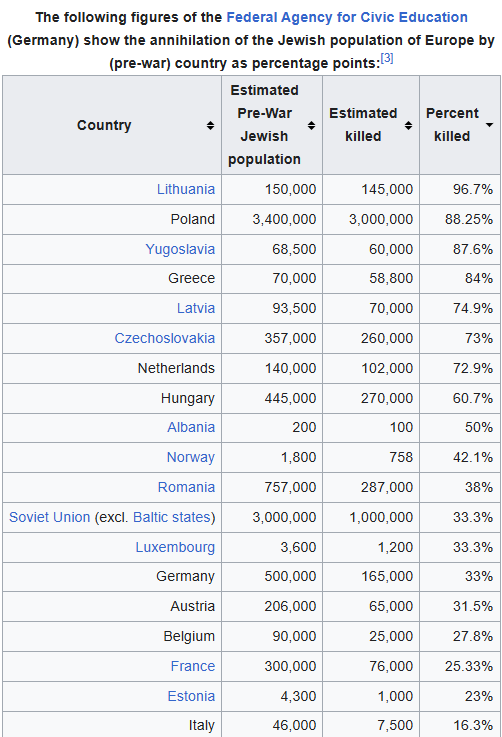Sort table by Country column arrows
502x737 pixels.
click(x=211, y=125)
